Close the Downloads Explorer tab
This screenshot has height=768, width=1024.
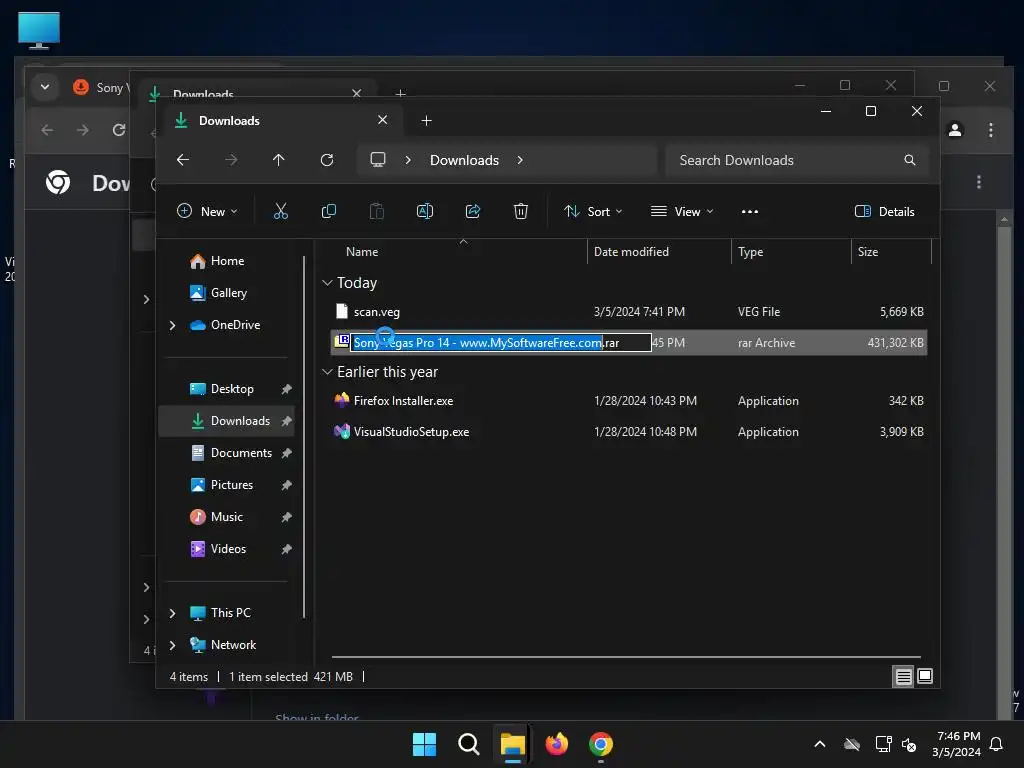tap(383, 120)
